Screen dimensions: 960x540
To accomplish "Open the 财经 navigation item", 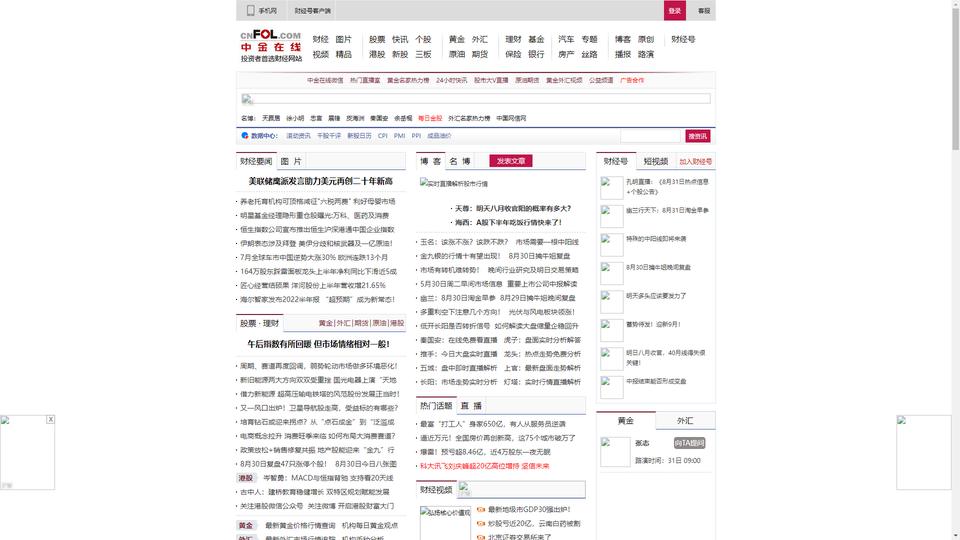I will coord(321,39).
